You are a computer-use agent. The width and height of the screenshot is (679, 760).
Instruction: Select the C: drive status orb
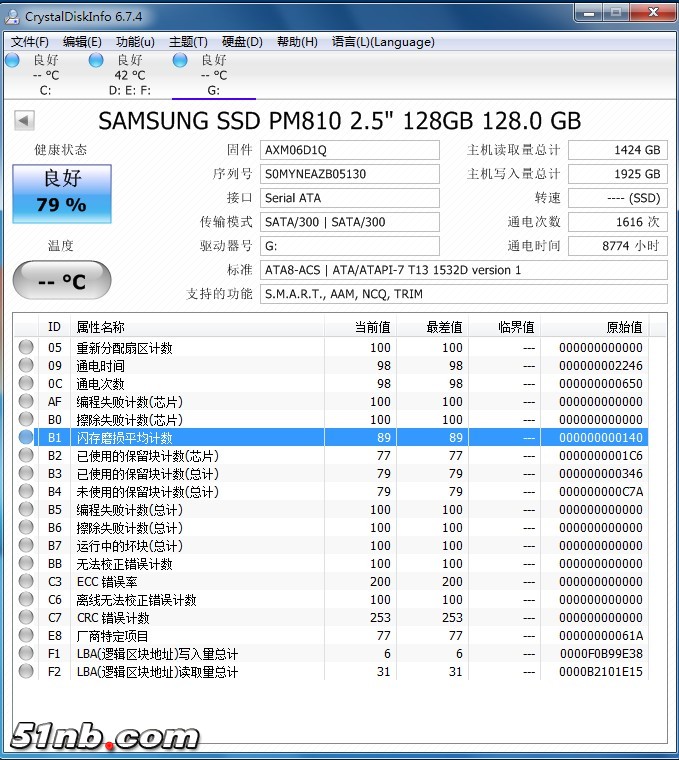pyautogui.click(x=12, y=60)
